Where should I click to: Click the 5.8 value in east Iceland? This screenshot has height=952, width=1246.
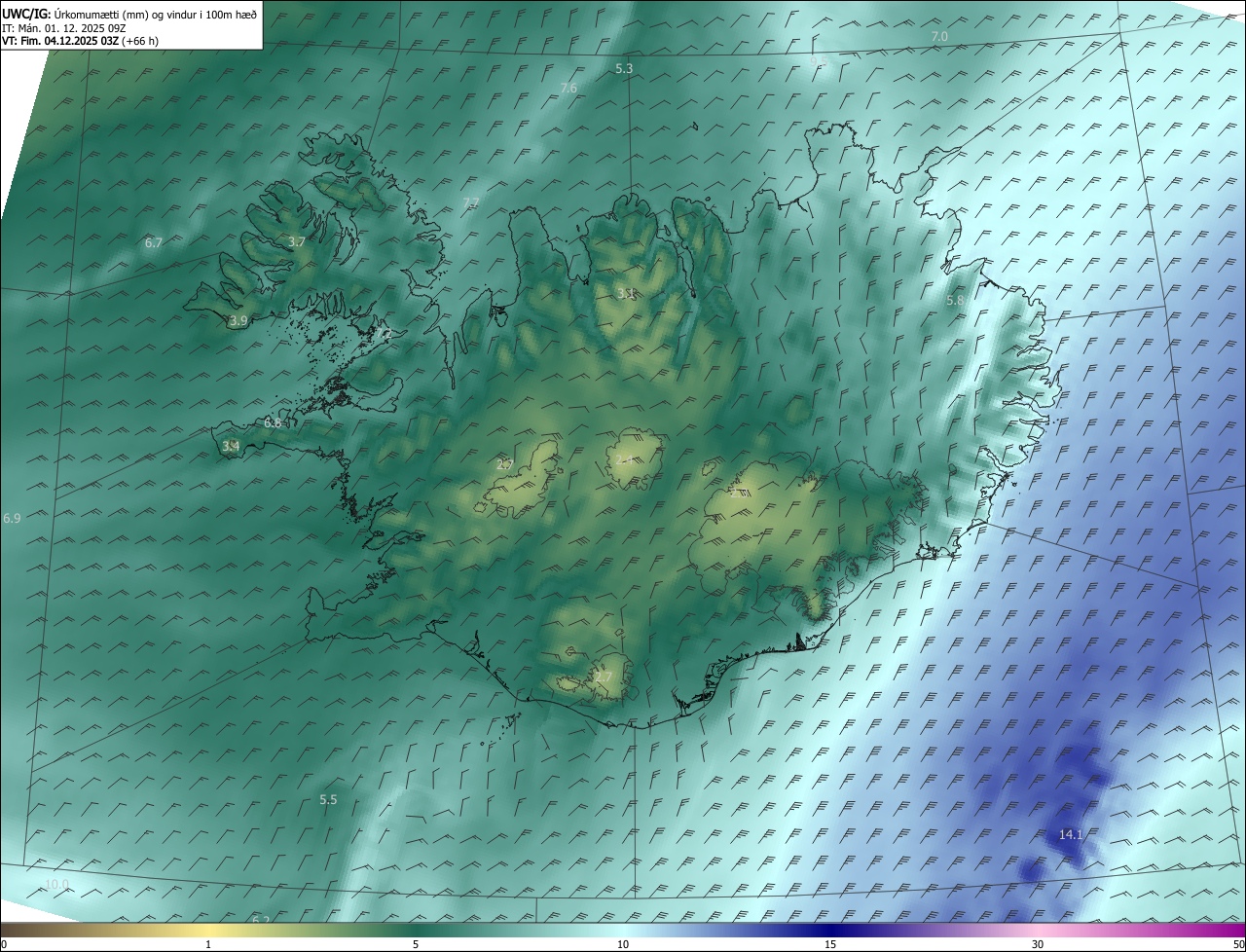point(955,301)
